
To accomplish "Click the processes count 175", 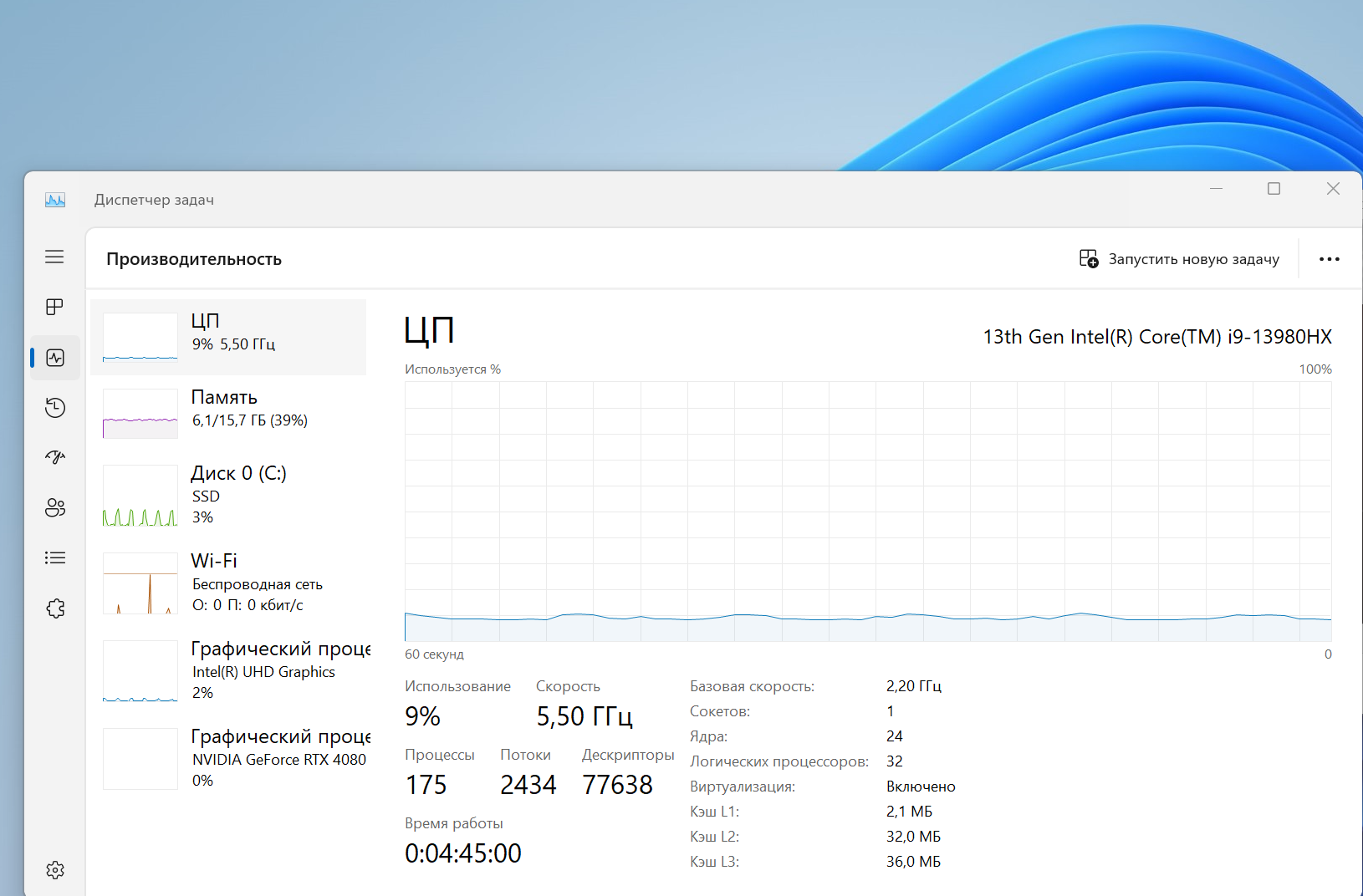I will click(x=426, y=785).
